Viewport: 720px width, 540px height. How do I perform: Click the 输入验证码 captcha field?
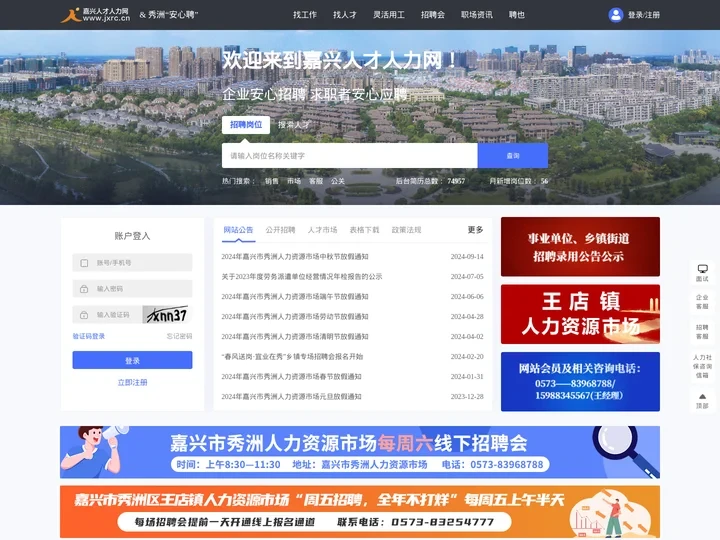107,315
